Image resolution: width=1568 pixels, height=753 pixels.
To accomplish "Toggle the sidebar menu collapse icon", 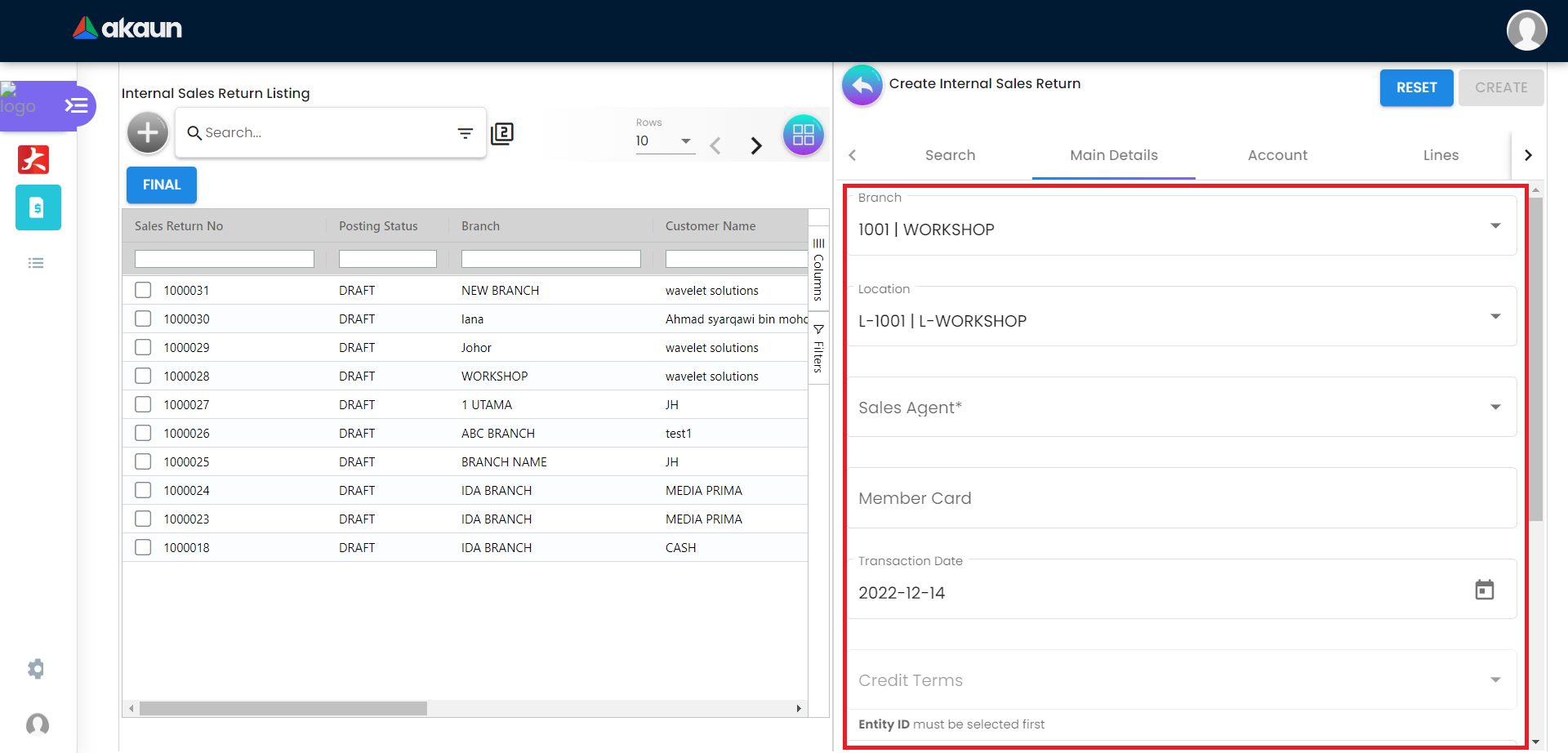I will 76,105.
